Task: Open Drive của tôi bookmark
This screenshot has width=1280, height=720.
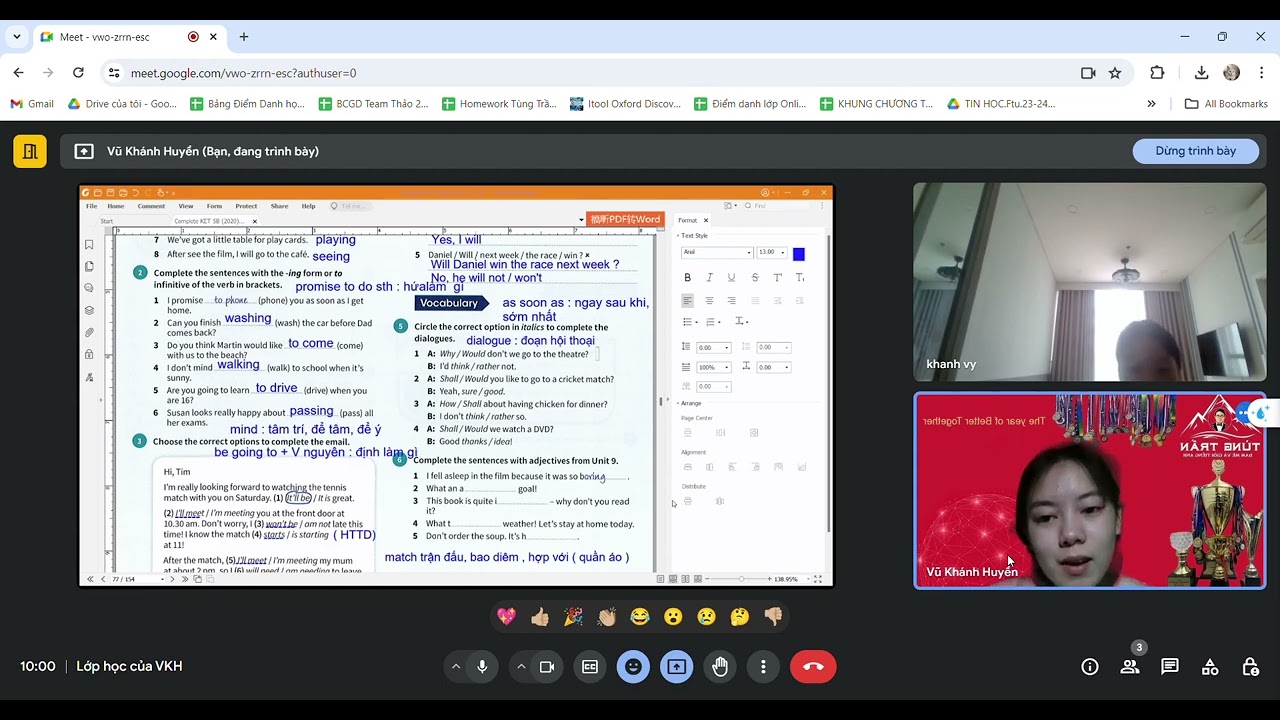Action: (122, 103)
